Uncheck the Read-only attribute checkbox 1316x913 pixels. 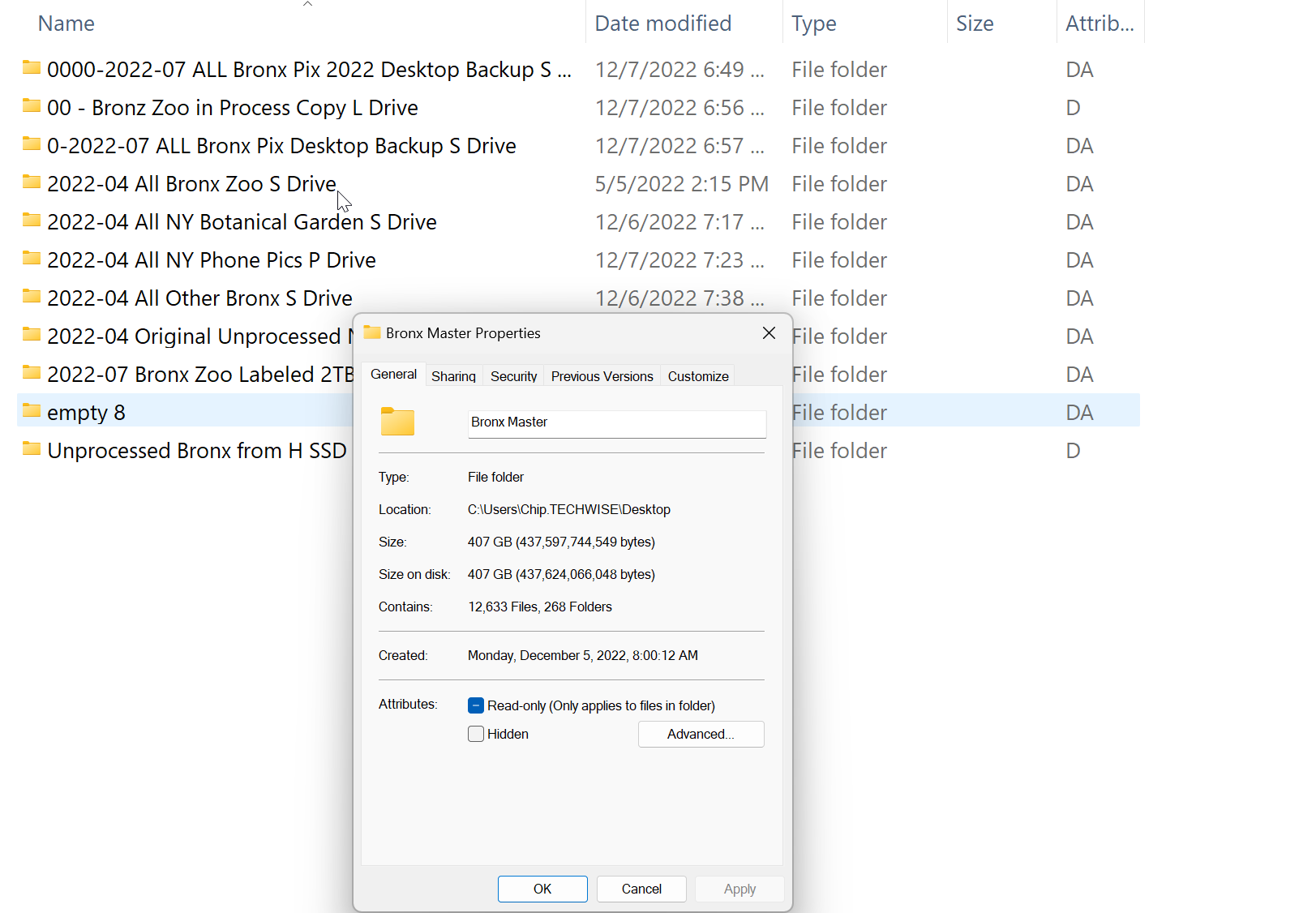(x=476, y=705)
